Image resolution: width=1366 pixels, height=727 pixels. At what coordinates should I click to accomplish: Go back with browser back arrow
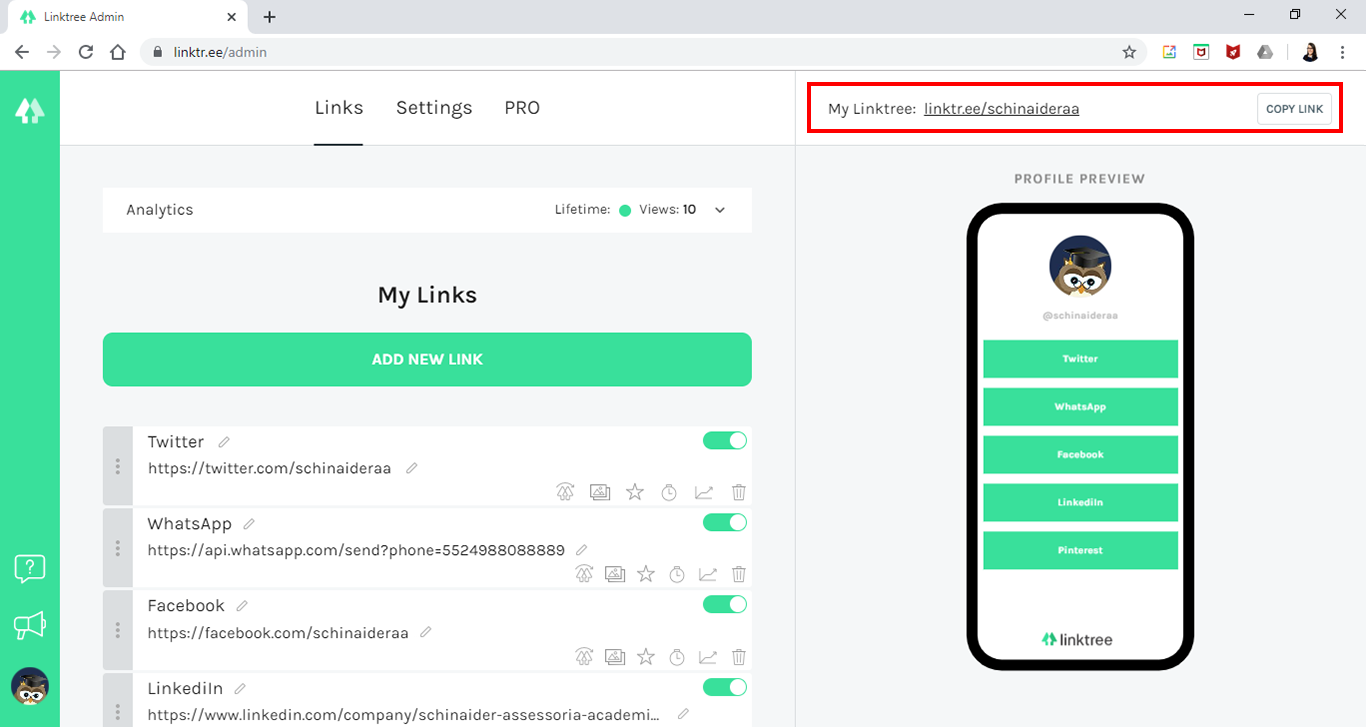(x=22, y=52)
